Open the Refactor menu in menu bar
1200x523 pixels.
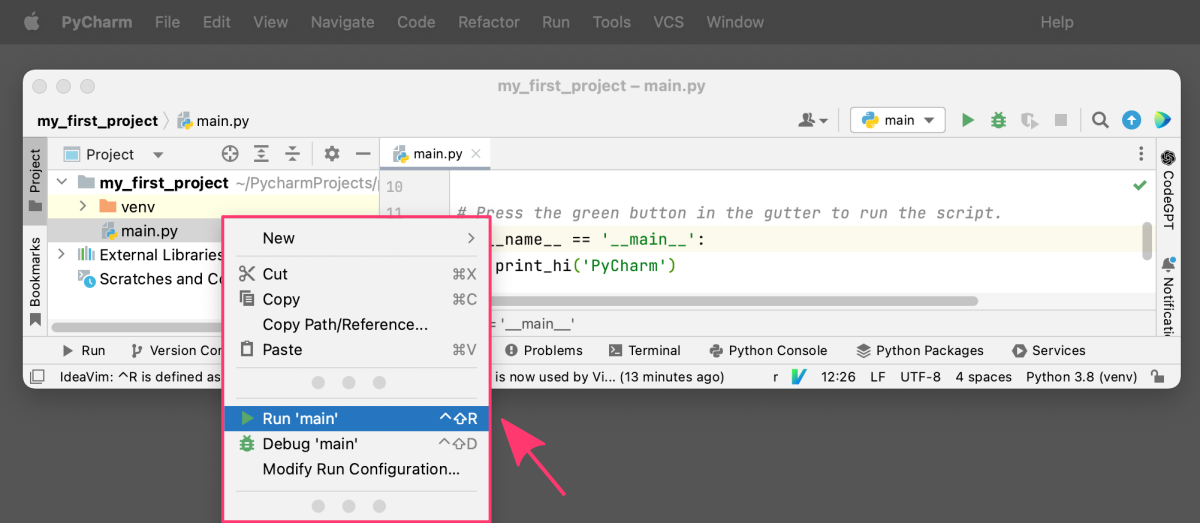coord(489,22)
